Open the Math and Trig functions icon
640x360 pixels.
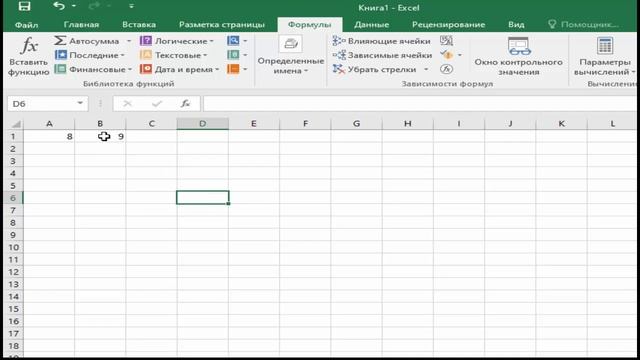(233, 55)
